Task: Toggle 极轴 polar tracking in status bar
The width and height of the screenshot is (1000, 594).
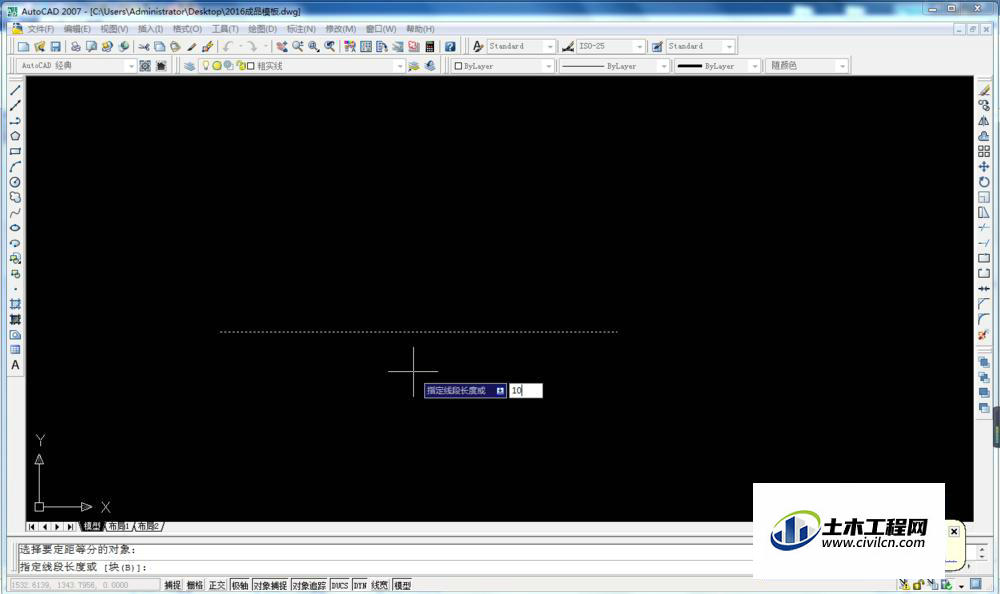Action: [x=239, y=585]
